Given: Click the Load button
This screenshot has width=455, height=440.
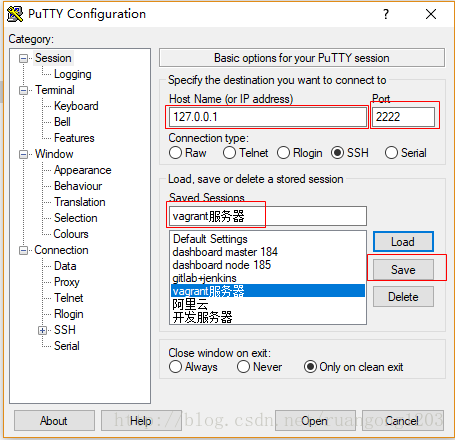Looking at the screenshot, I should pos(403,242).
